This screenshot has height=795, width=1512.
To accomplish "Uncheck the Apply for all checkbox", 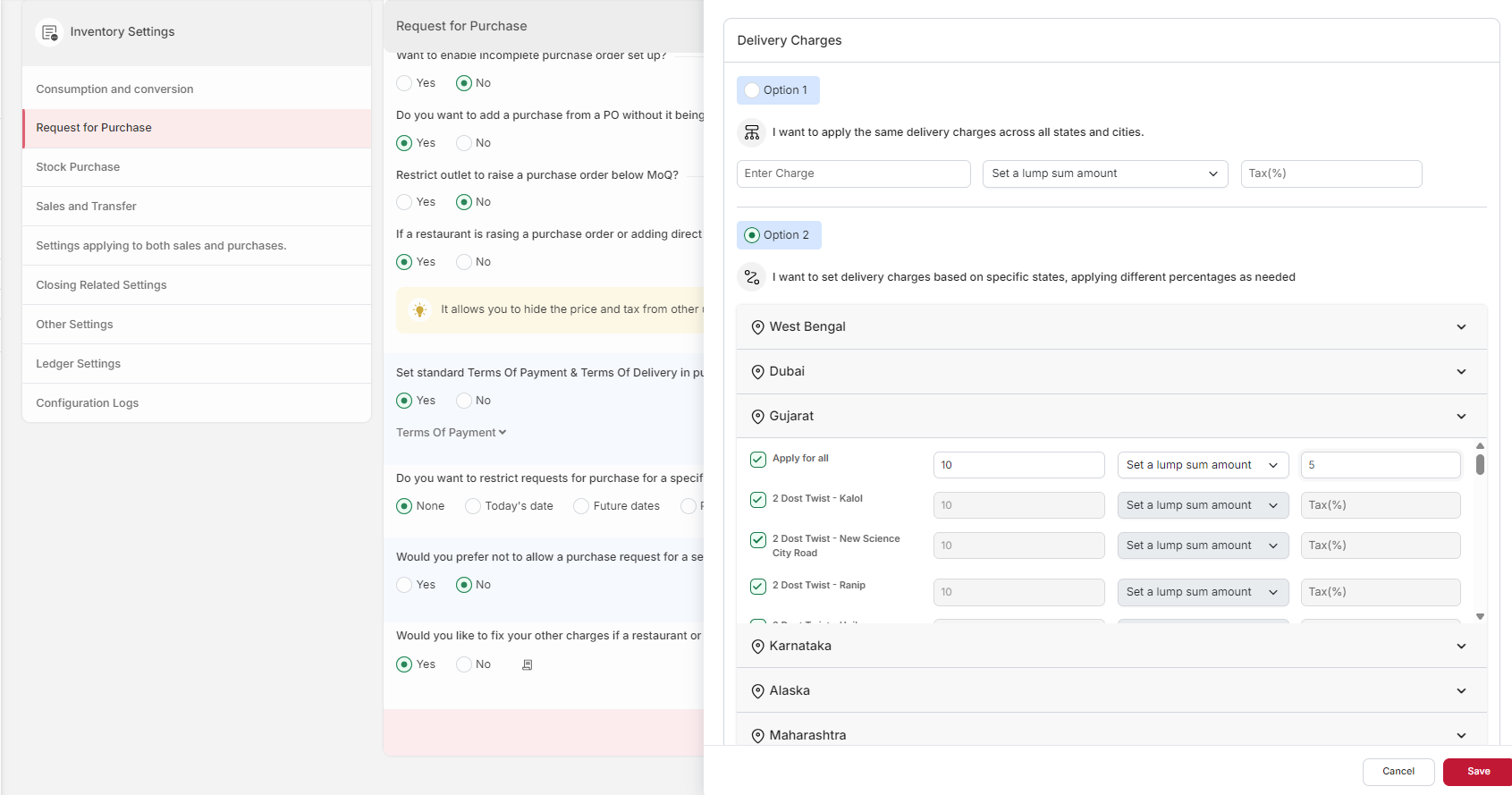I will coord(758,460).
